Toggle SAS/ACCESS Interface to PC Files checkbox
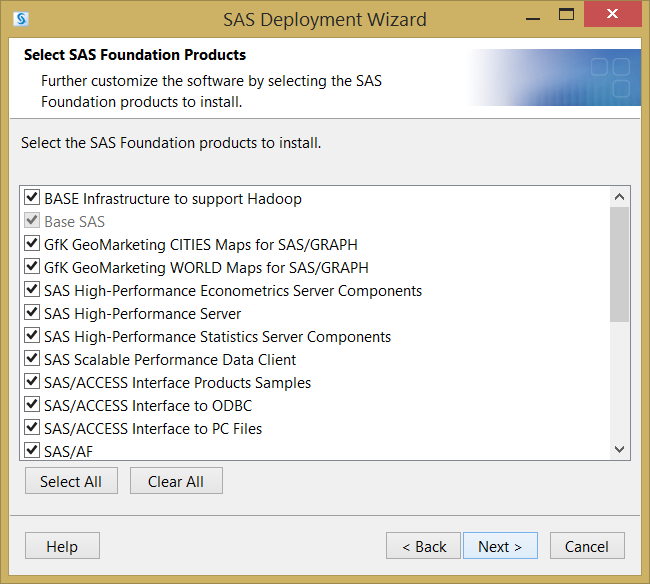This screenshot has height=584, width=650. pos(32,427)
